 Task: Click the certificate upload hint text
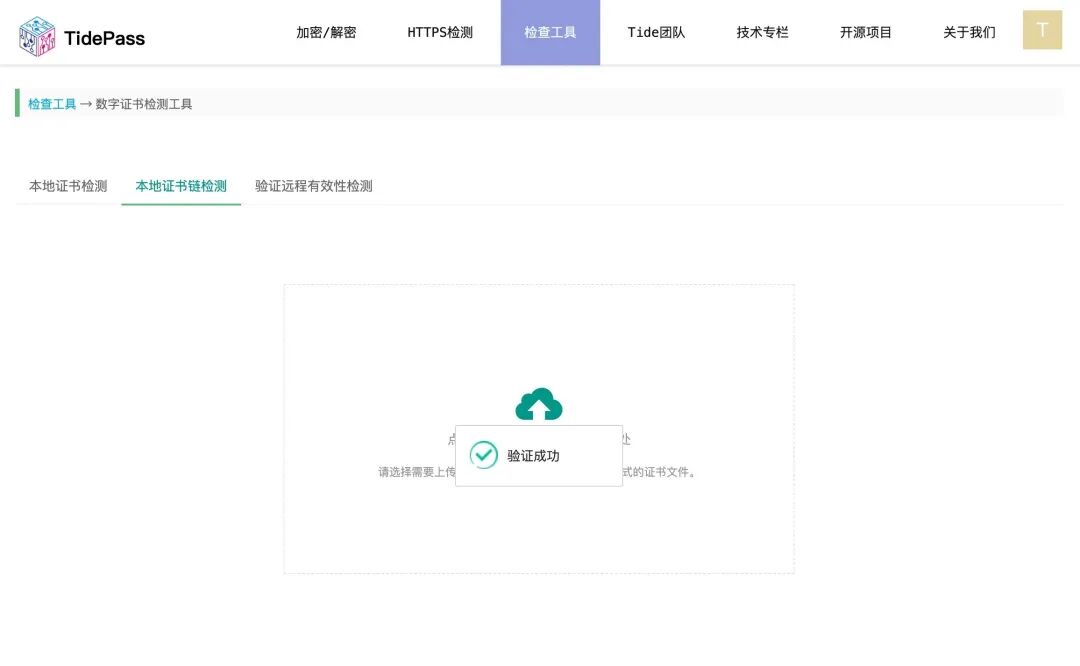538,472
